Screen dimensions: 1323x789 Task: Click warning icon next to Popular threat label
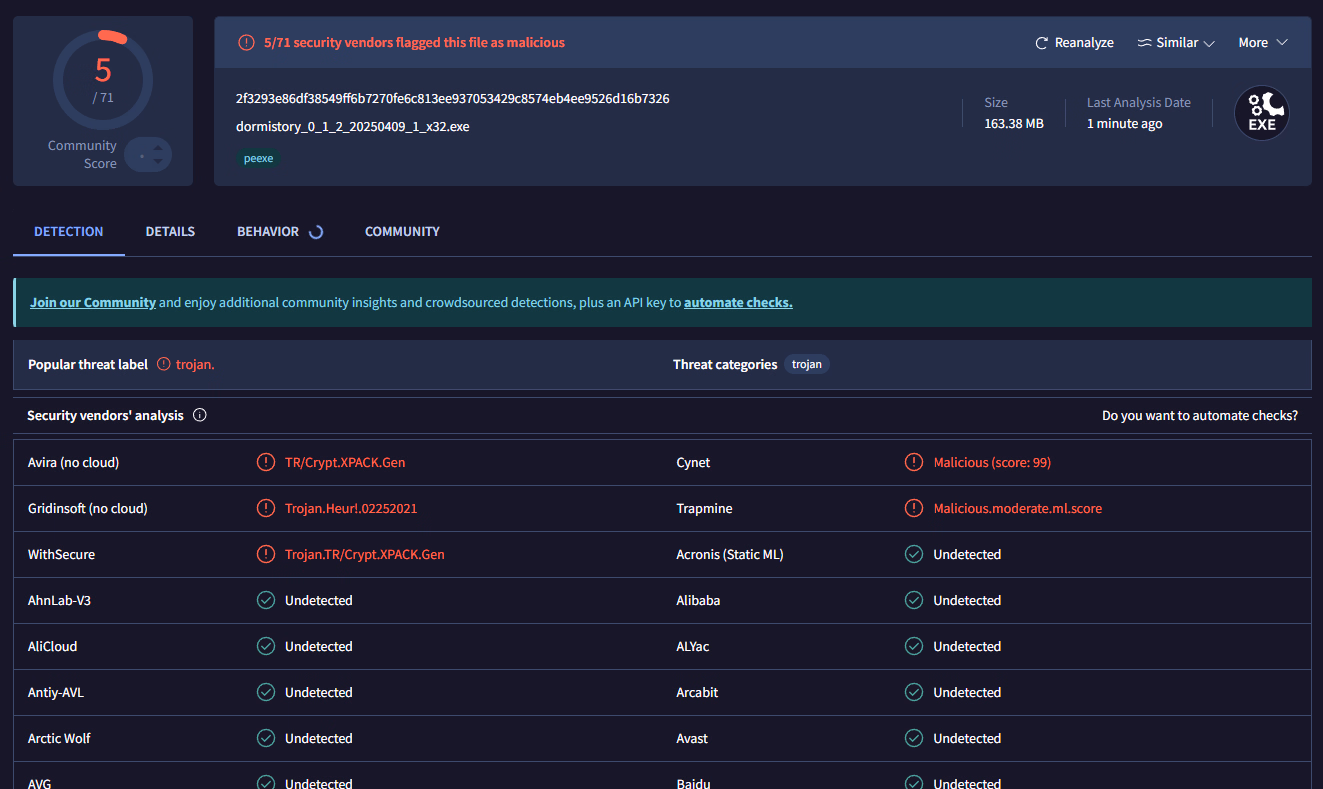coord(164,365)
